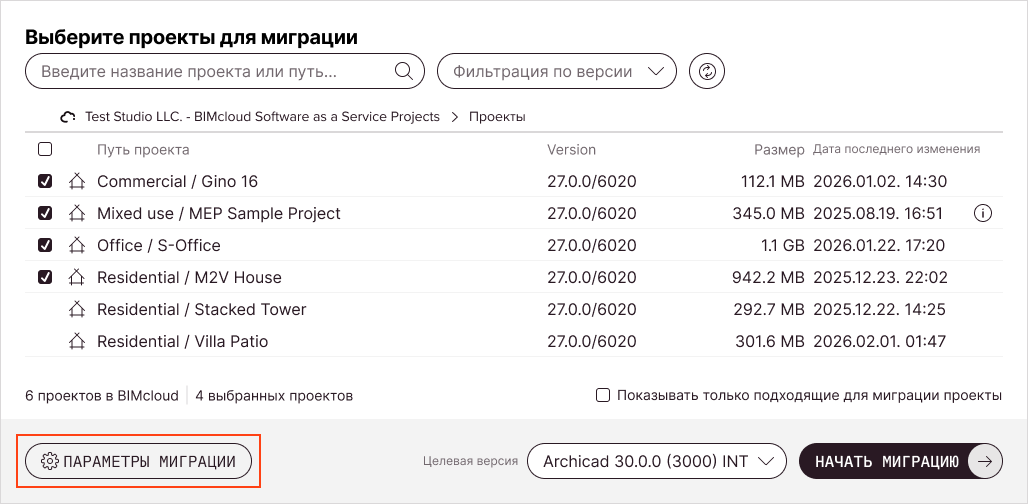Click the Целевая версия label
Viewport: 1028px width, 504px height.
tap(471, 461)
